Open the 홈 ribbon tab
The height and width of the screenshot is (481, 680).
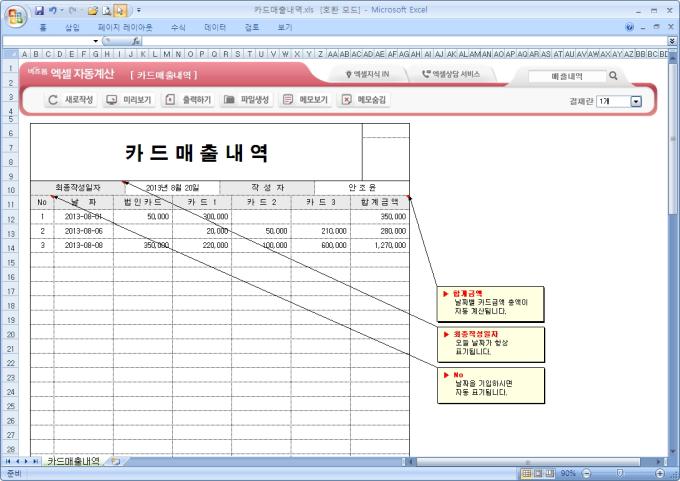[43, 27]
